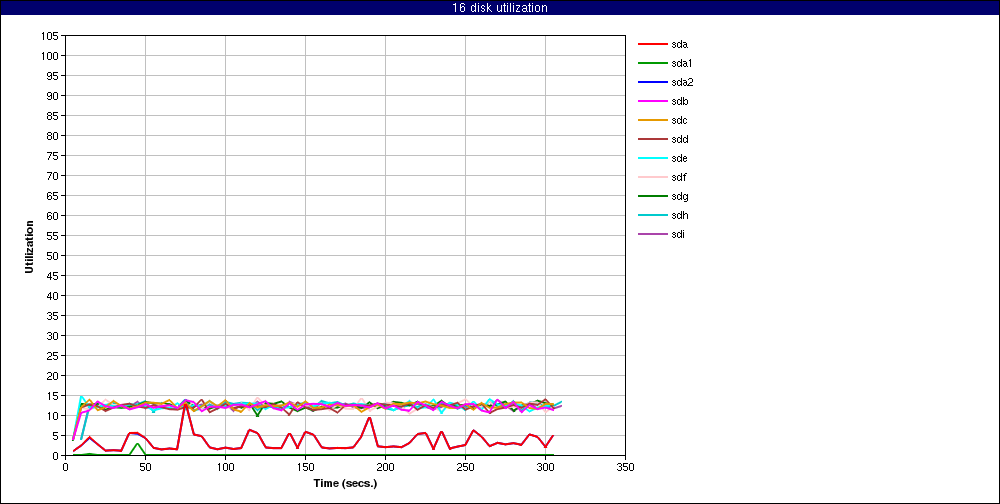Click the "Time (secs.)" x-axis title
Viewport: 1000px width, 504px height.
tap(345, 483)
